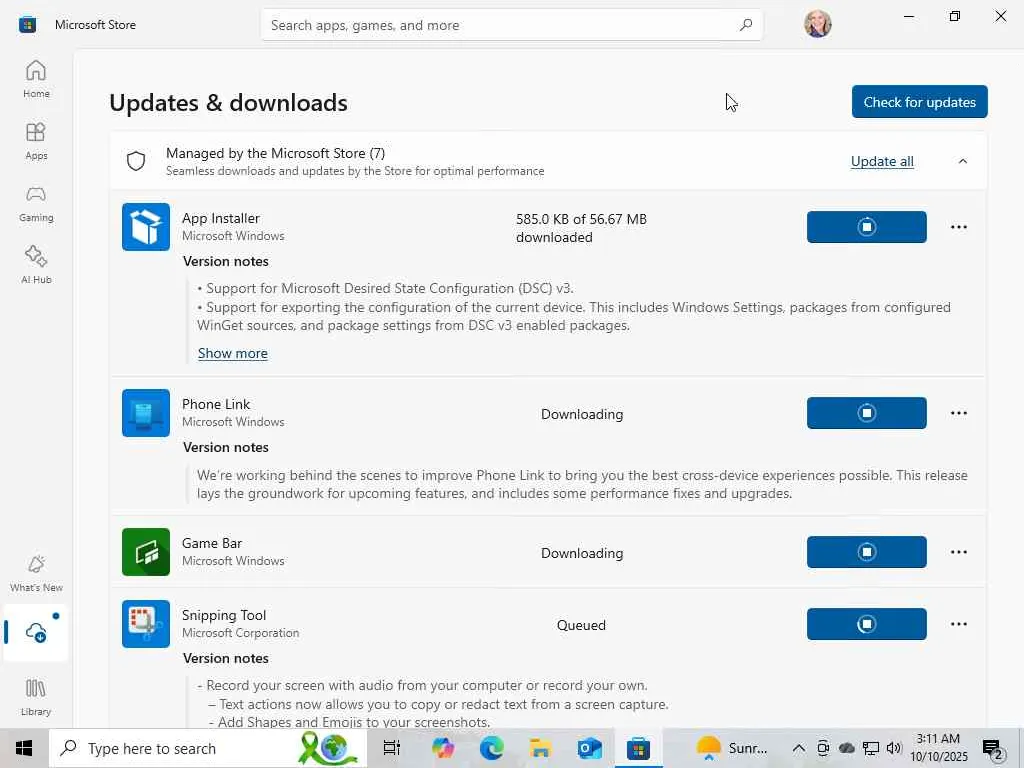Show hidden system tray icons
Viewport: 1024px width, 768px height.
pos(799,748)
